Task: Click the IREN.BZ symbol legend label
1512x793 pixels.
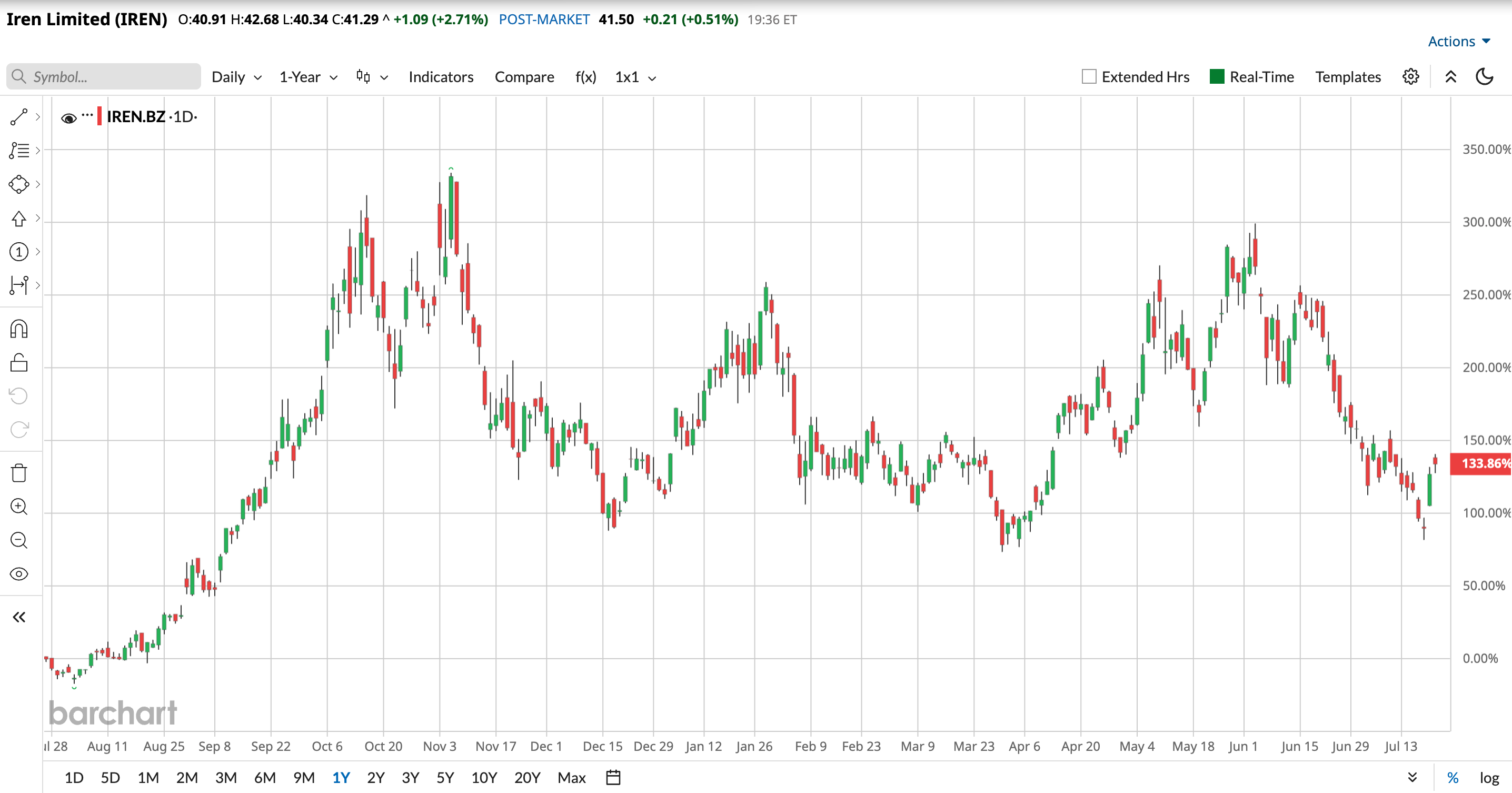Action: pyautogui.click(x=136, y=117)
